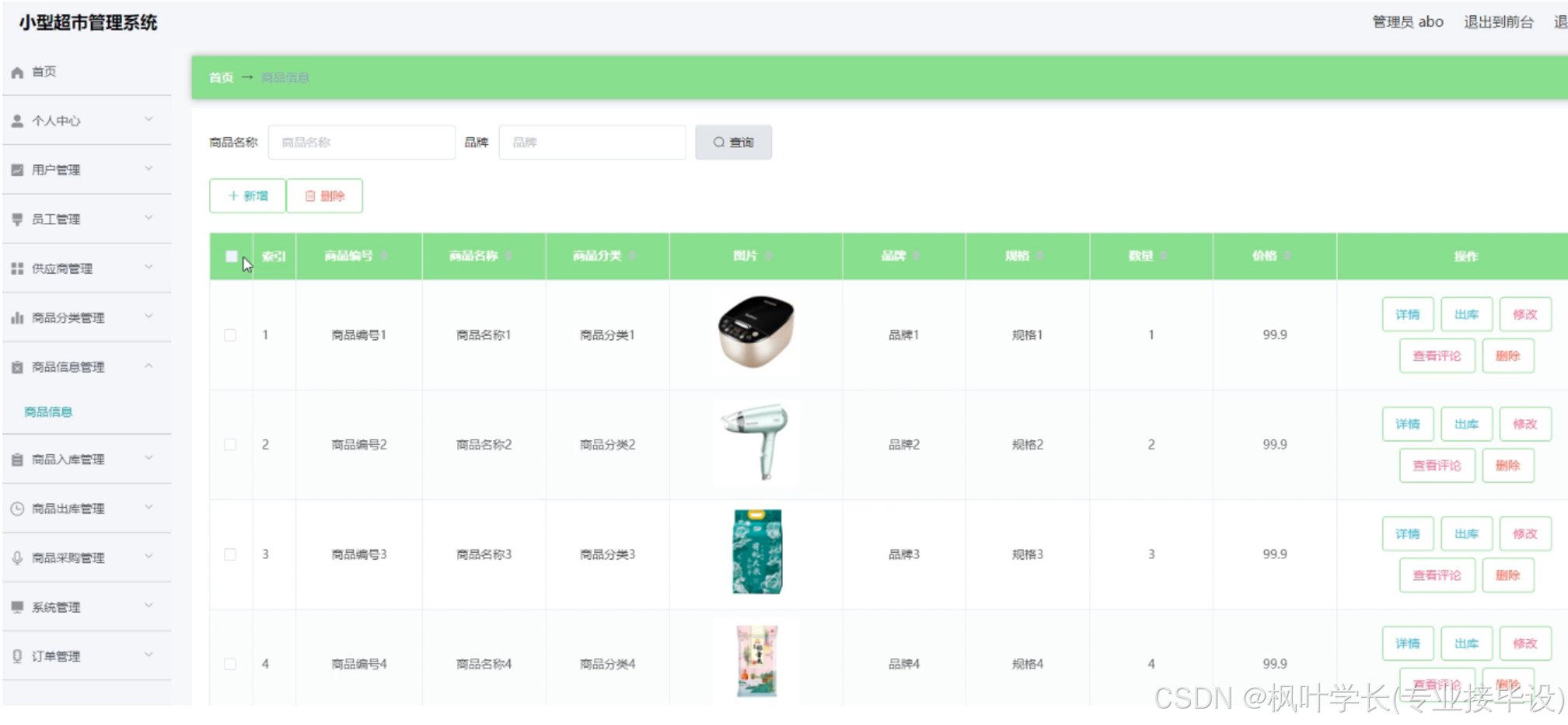Click the clock icon beside 商品出库管理
Image resolution: width=1568 pixels, height=725 pixels.
[17, 509]
